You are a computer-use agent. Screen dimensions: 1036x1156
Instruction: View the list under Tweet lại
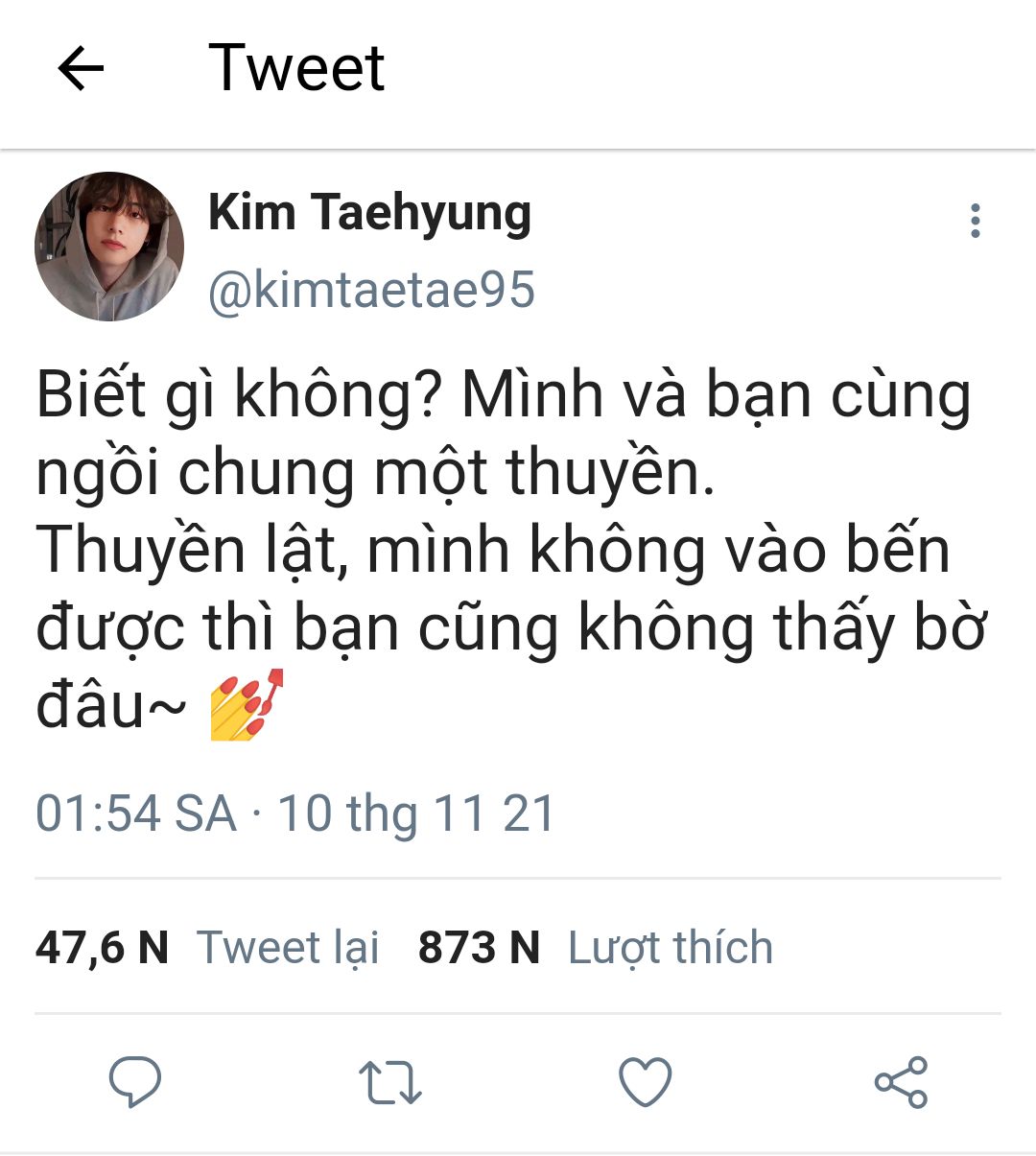tap(288, 948)
